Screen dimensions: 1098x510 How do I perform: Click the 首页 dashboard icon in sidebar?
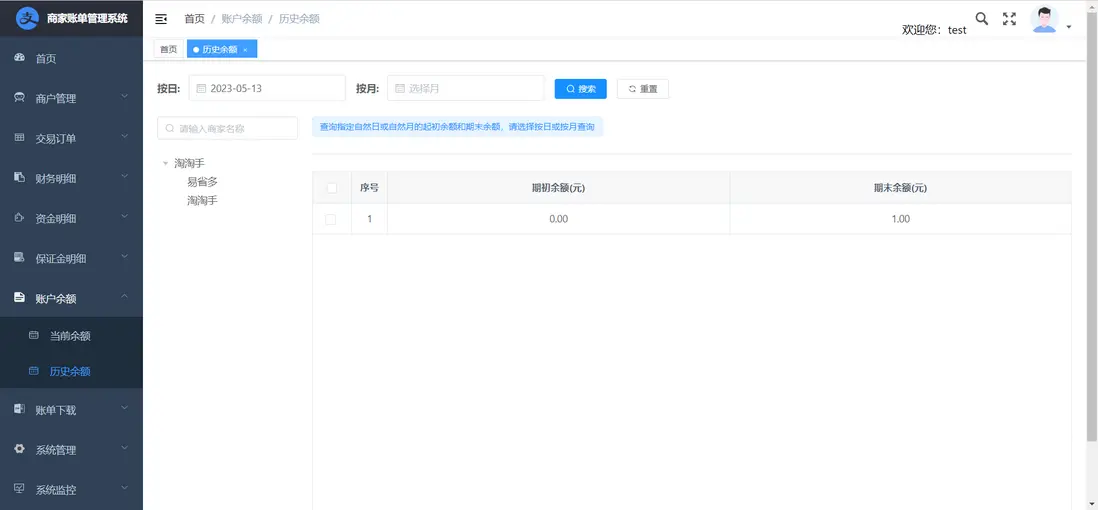click(x=20, y=58)
